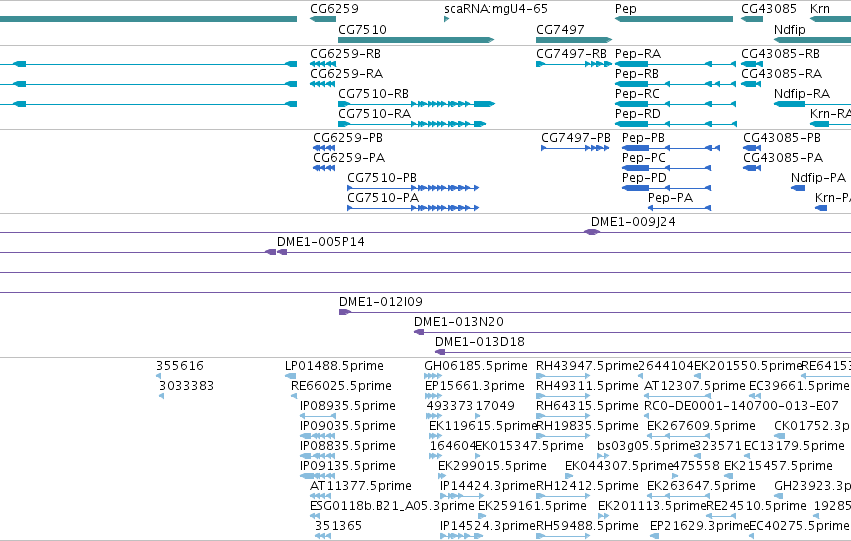Click transcript Pep-RD
The image size is (851, 541).
point(676,124)
